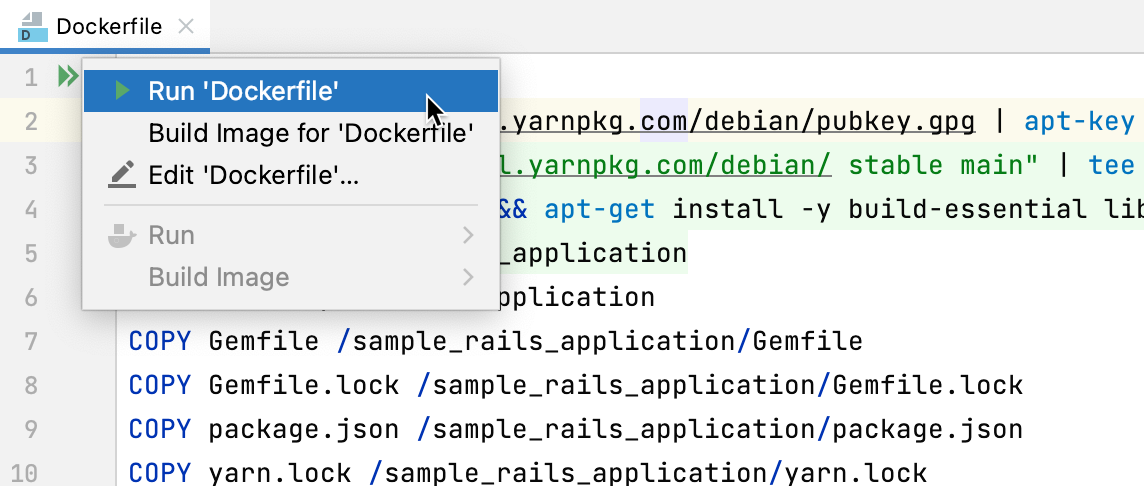Image resolution: width=1144 pixels, height=486 pixels.
Task: Click line number 7 in the gutter
Action: (29, 342)
